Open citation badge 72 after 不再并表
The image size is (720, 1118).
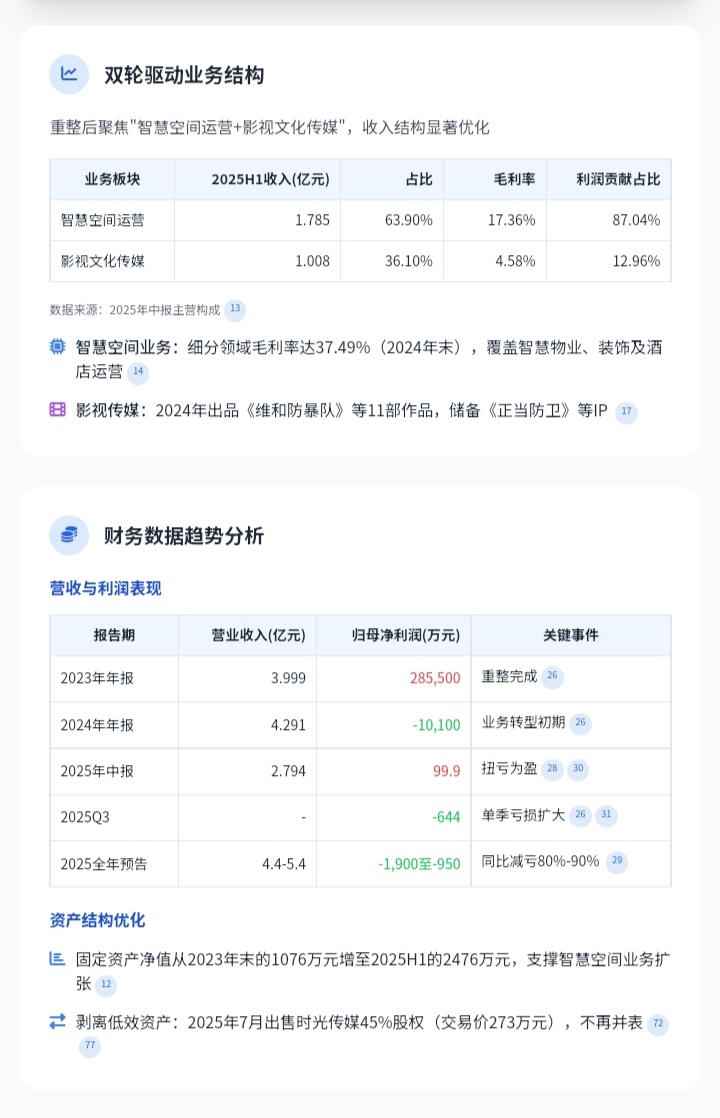point(658,1024)
